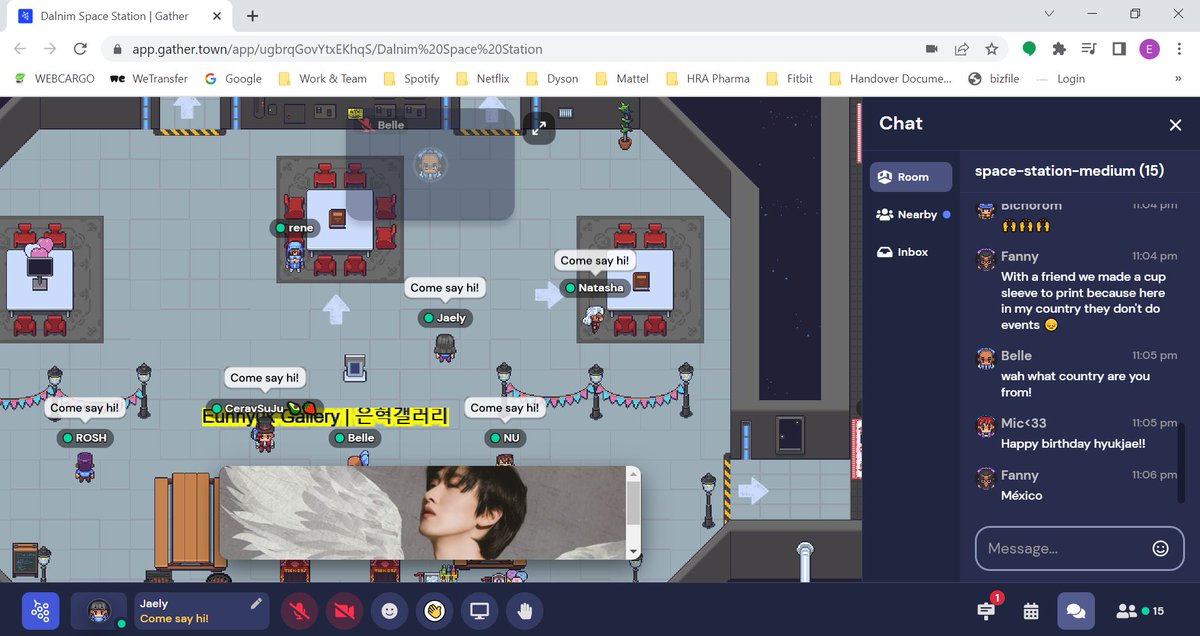Click the NU name label
The height and width of the screenshot is (636, 1200).
(505, 438)
